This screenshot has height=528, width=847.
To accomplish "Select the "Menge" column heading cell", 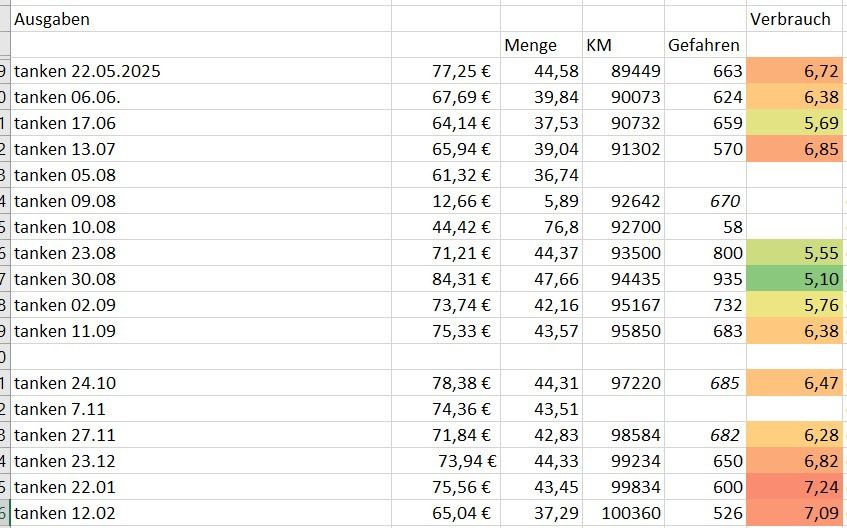I will (530, 45).
